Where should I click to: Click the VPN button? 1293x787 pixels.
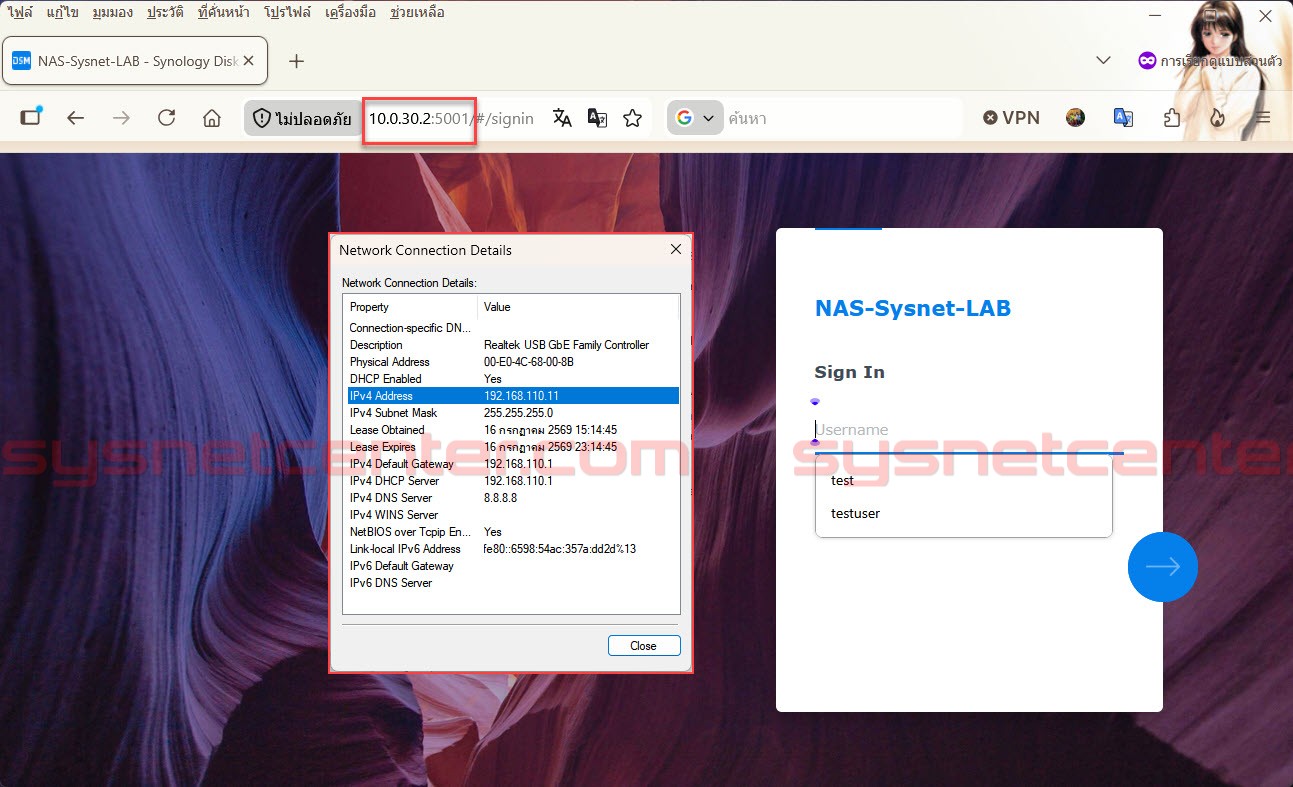[1011, 118]
